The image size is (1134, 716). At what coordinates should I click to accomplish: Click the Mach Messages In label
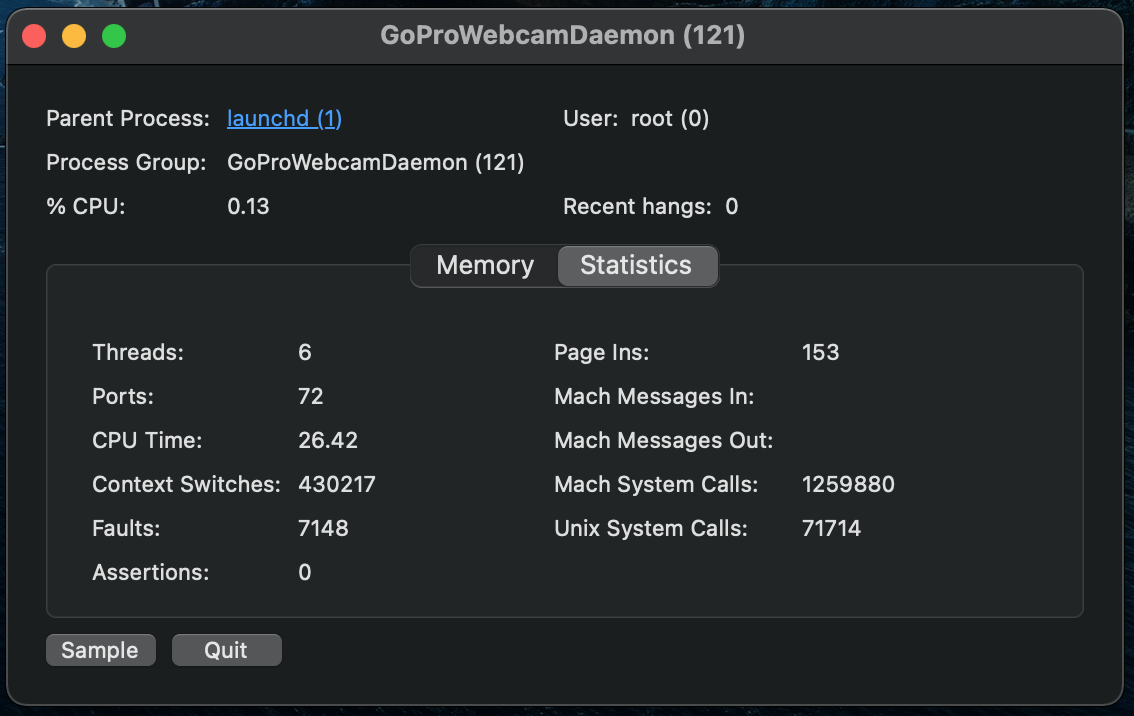654,396
